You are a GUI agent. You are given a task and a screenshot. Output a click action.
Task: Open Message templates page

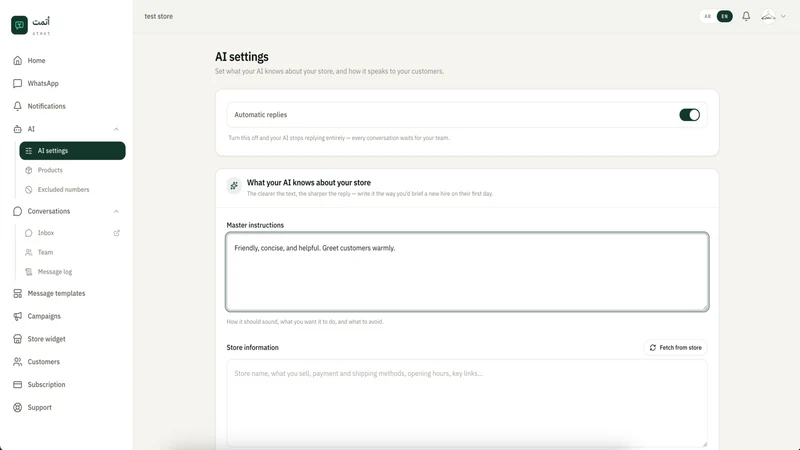coord(56,293)
